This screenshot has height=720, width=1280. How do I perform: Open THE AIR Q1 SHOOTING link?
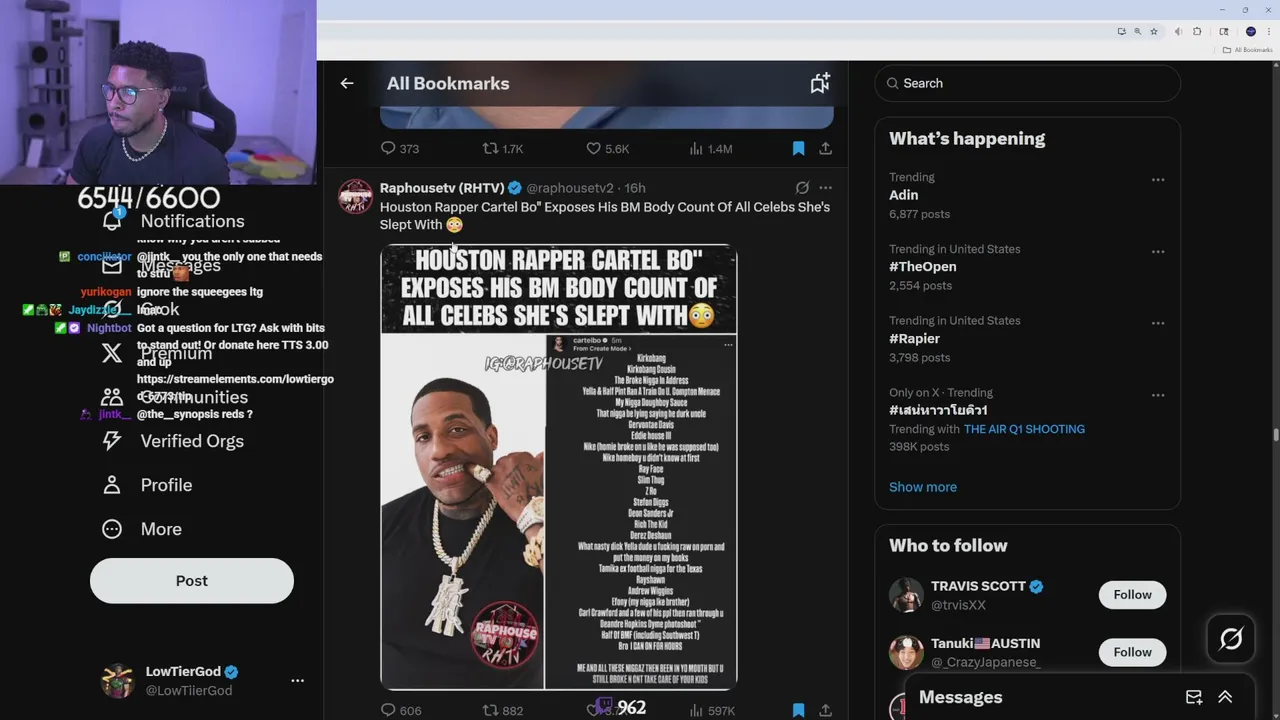[1024, 429]
